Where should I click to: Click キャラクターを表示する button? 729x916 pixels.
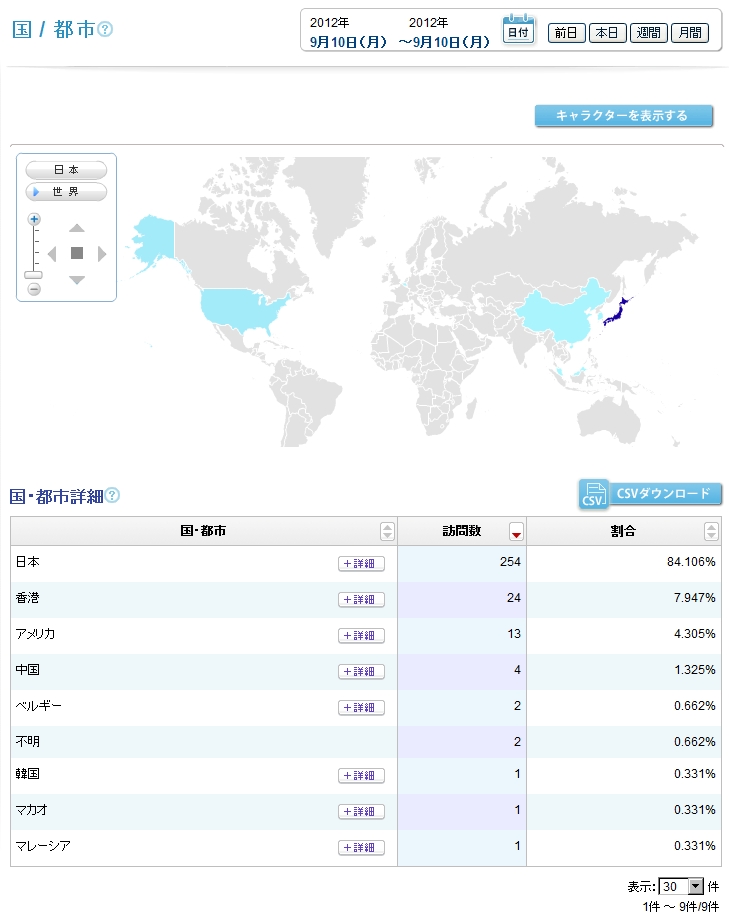coord(623,116)
